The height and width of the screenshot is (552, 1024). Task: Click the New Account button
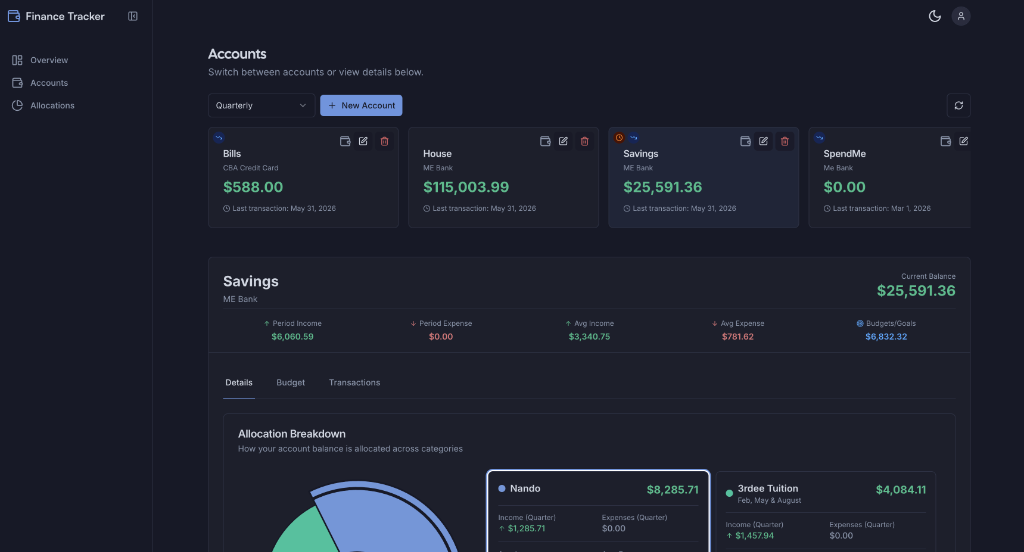tap(361, 105)
